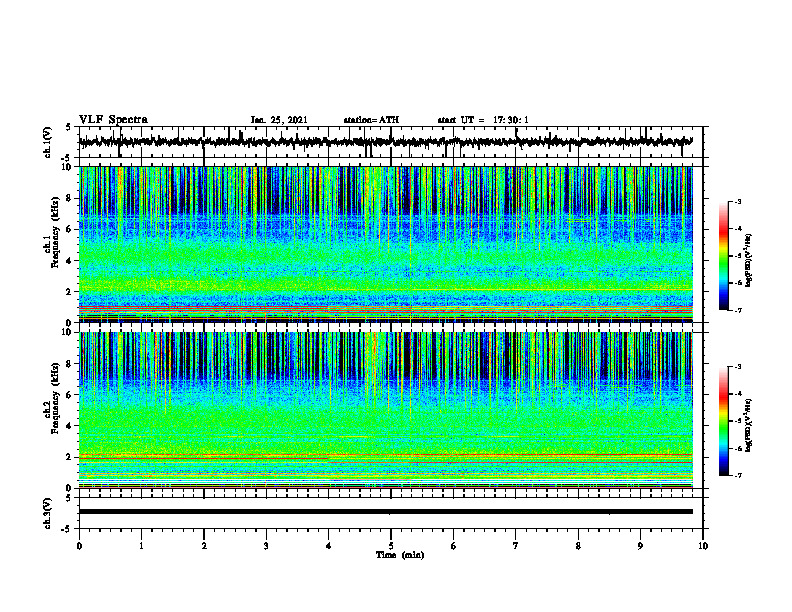Click the red 2 kHz line in ch.2 spectrogram

[386, 455]
